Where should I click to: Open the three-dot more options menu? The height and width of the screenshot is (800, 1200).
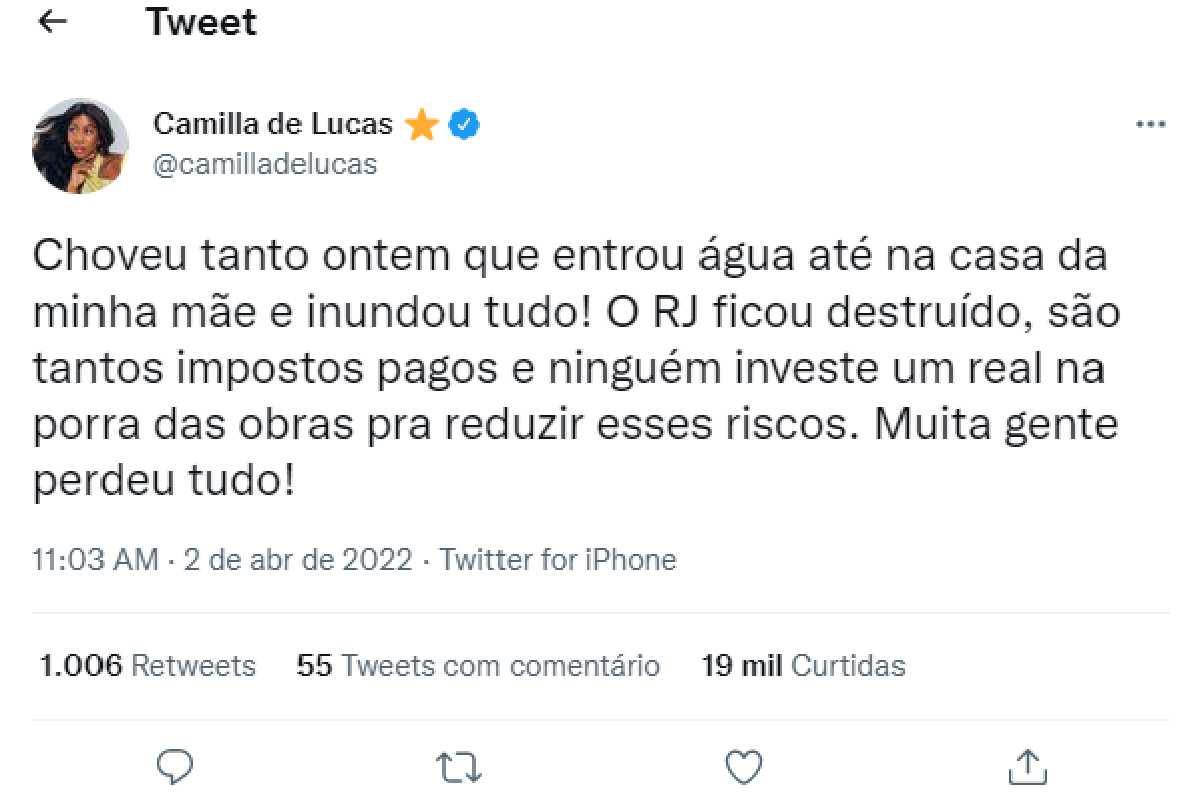pyautogui.click(x=1152, y=125)
